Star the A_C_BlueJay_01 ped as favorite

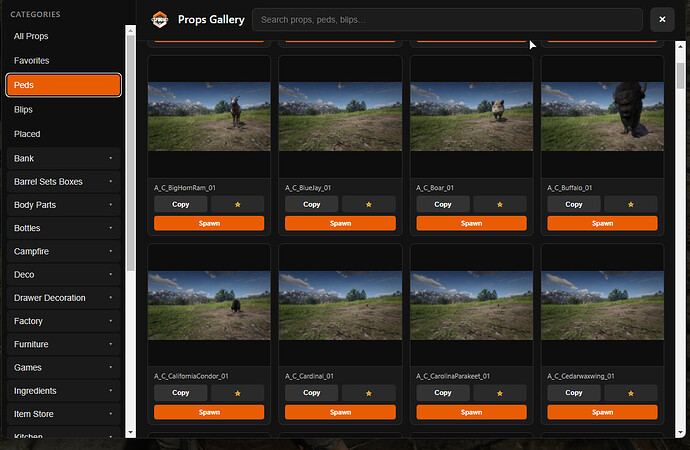pyautogui.click(x=369, y=204)
